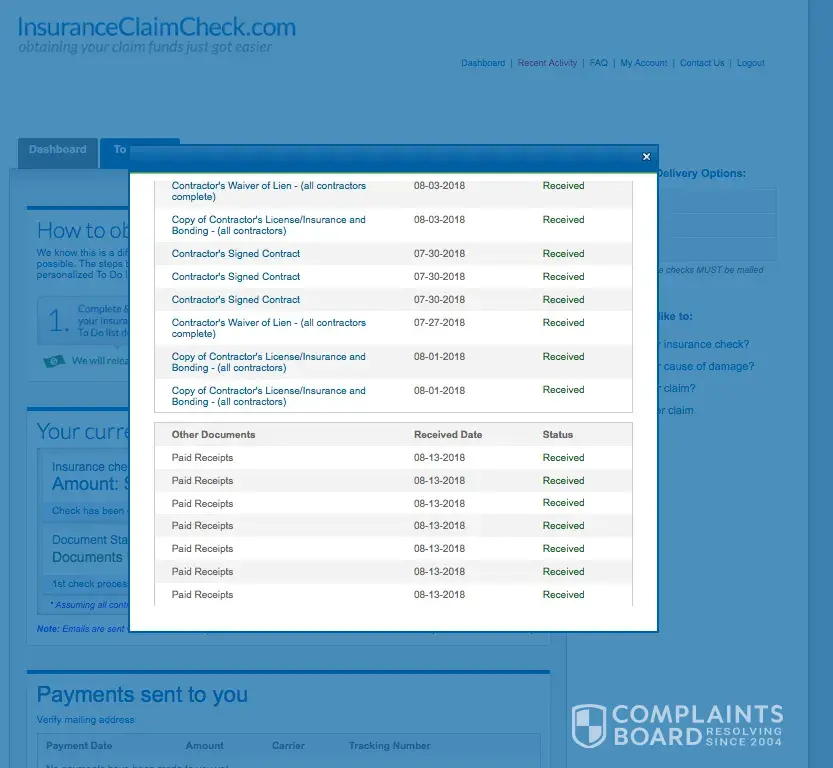
Task: Open Contractor's Waiver of Lien dated 07-27-2018
Action: click(268, 328)
